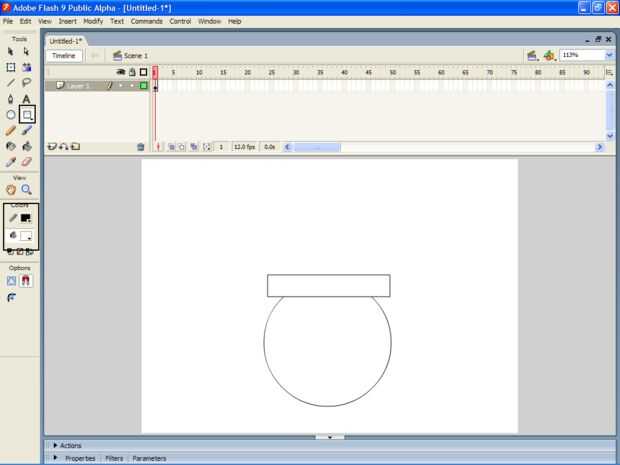Image resolution: width=620 pixels, height=465 pixels.
Task: Select the Pen tool
Action: tap(11, 99)
